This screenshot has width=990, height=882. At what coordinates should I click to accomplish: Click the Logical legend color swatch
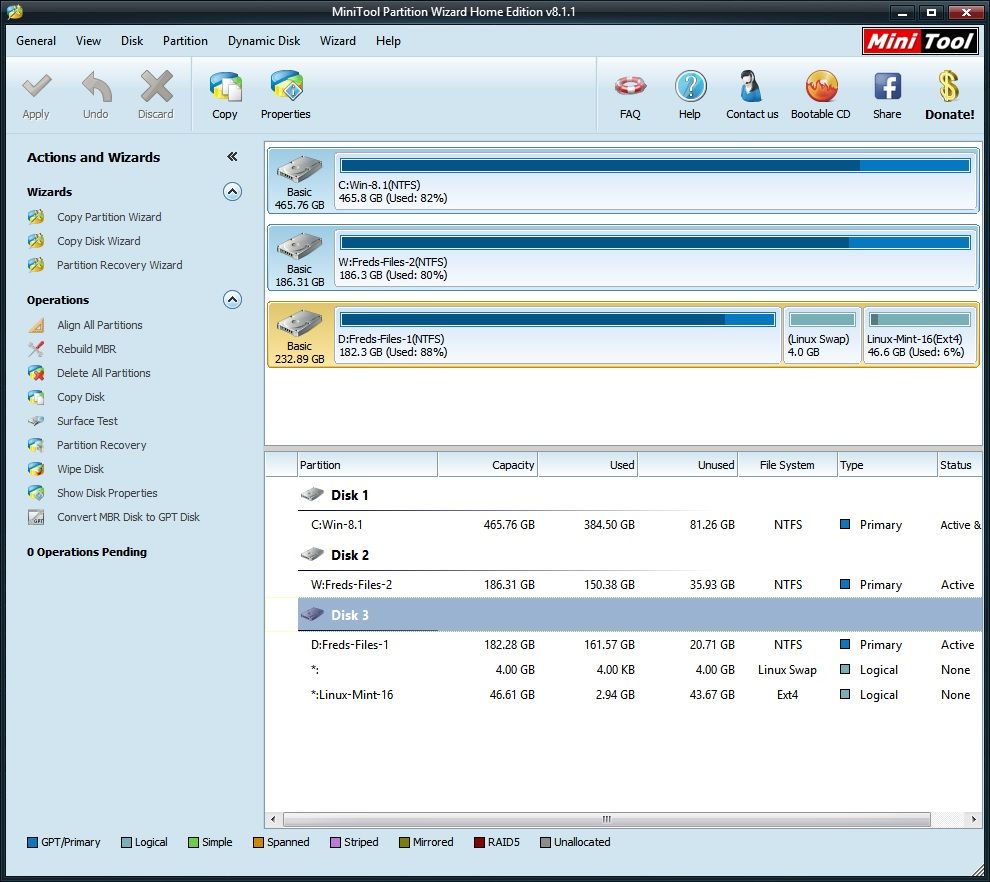coord(125,842)
